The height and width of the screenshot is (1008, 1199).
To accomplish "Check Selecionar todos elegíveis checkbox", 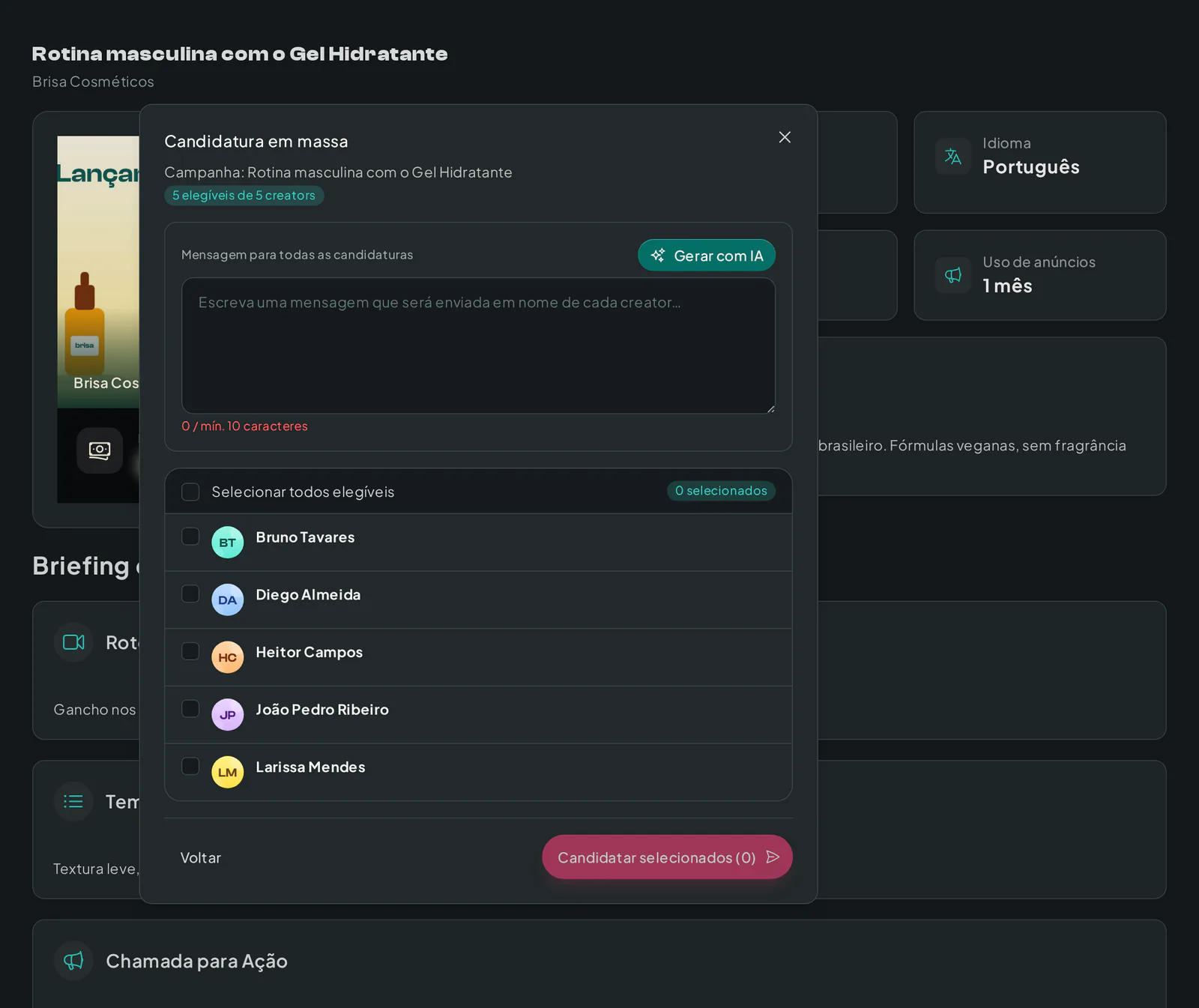I will tap(190, 492).
